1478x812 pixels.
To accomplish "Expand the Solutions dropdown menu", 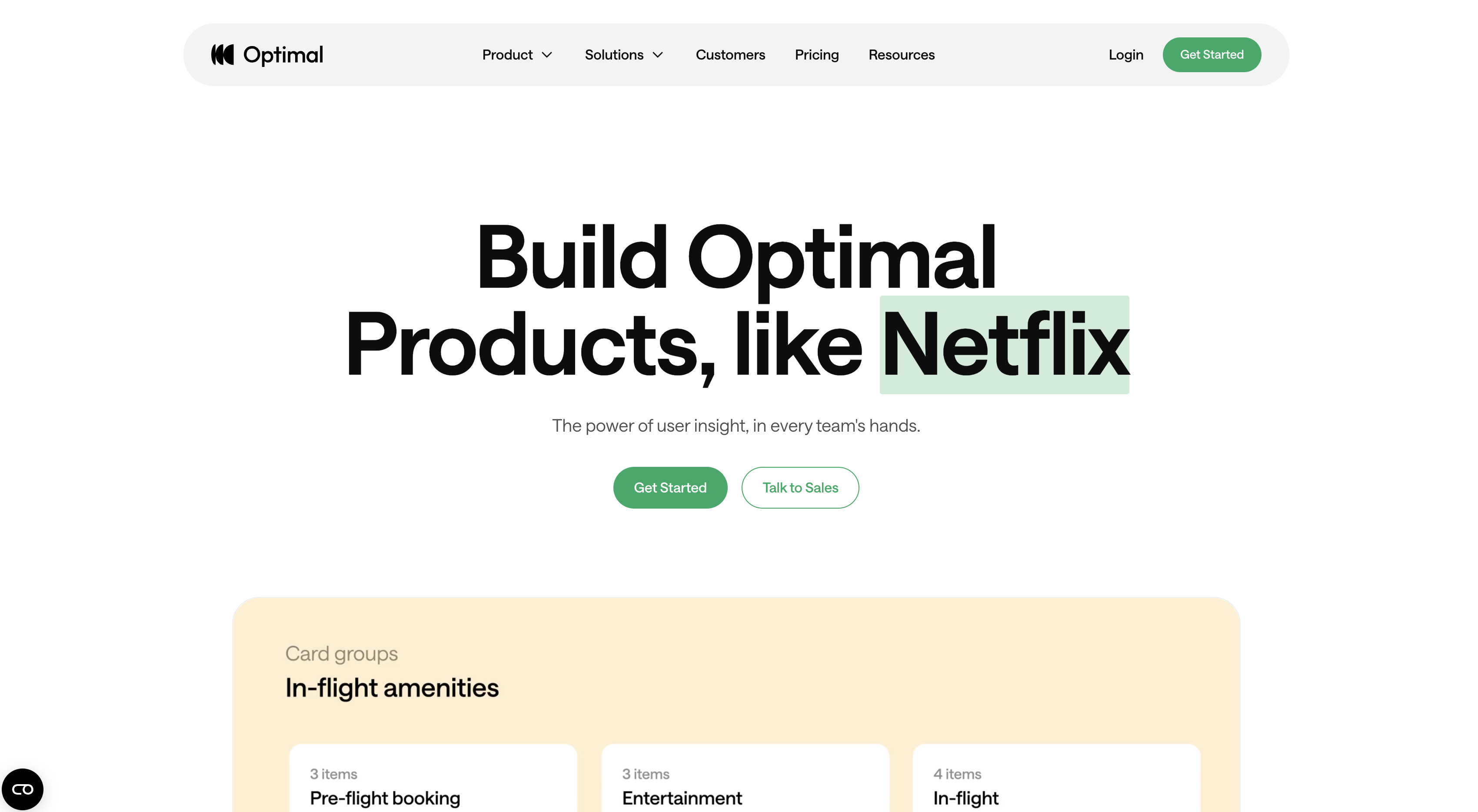I will click(x=623, y=54).
